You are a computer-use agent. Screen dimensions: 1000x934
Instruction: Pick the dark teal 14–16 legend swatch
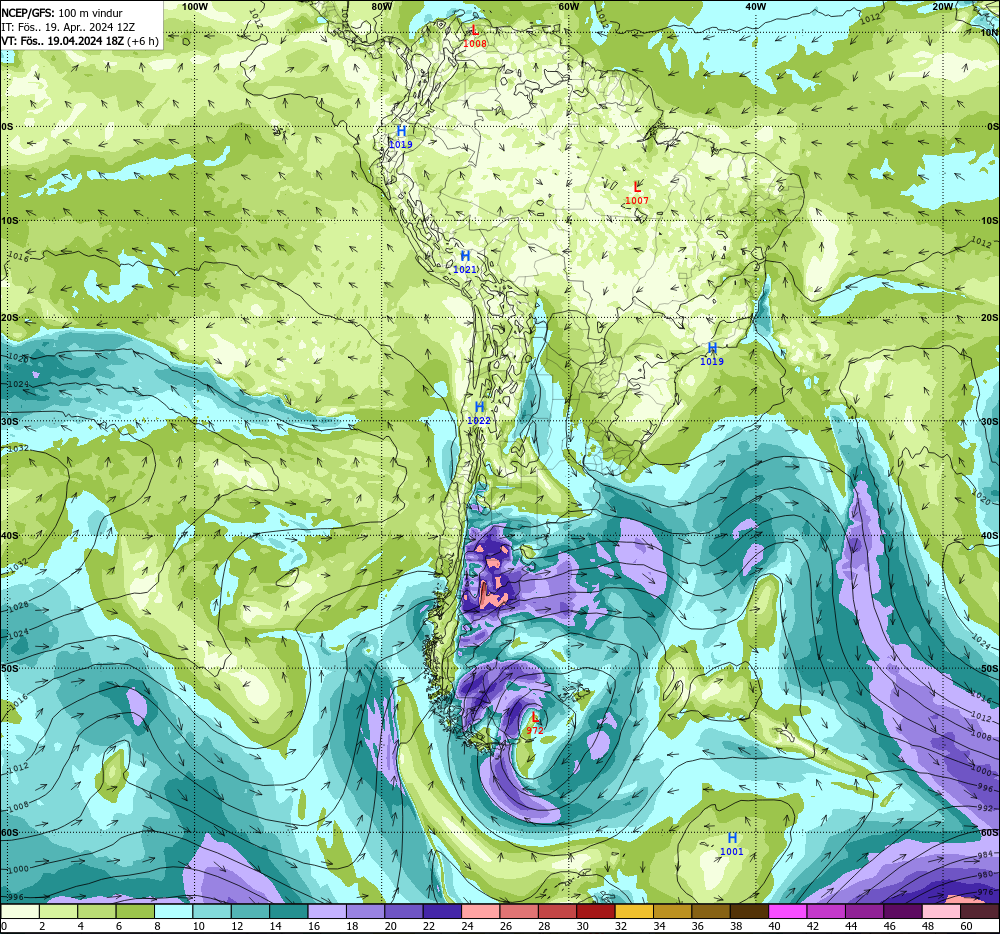(289, 912)
